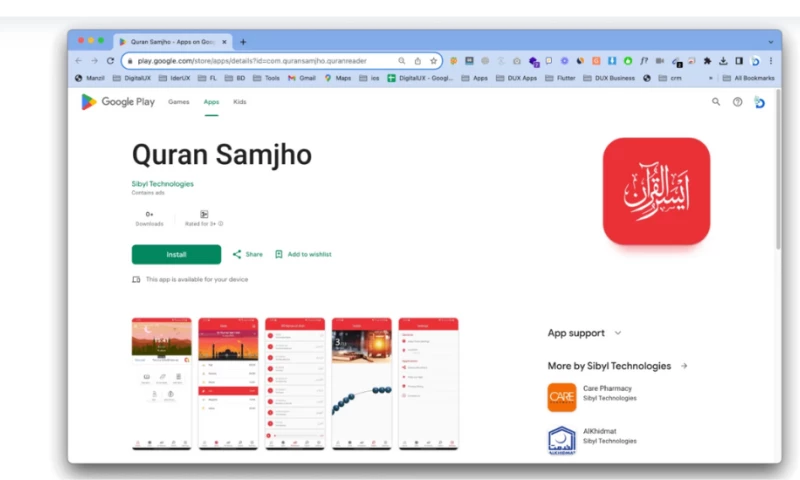Viewport: 800px width, 480px height.
Task: Click the green Install button
Action: tap(176, 254)
